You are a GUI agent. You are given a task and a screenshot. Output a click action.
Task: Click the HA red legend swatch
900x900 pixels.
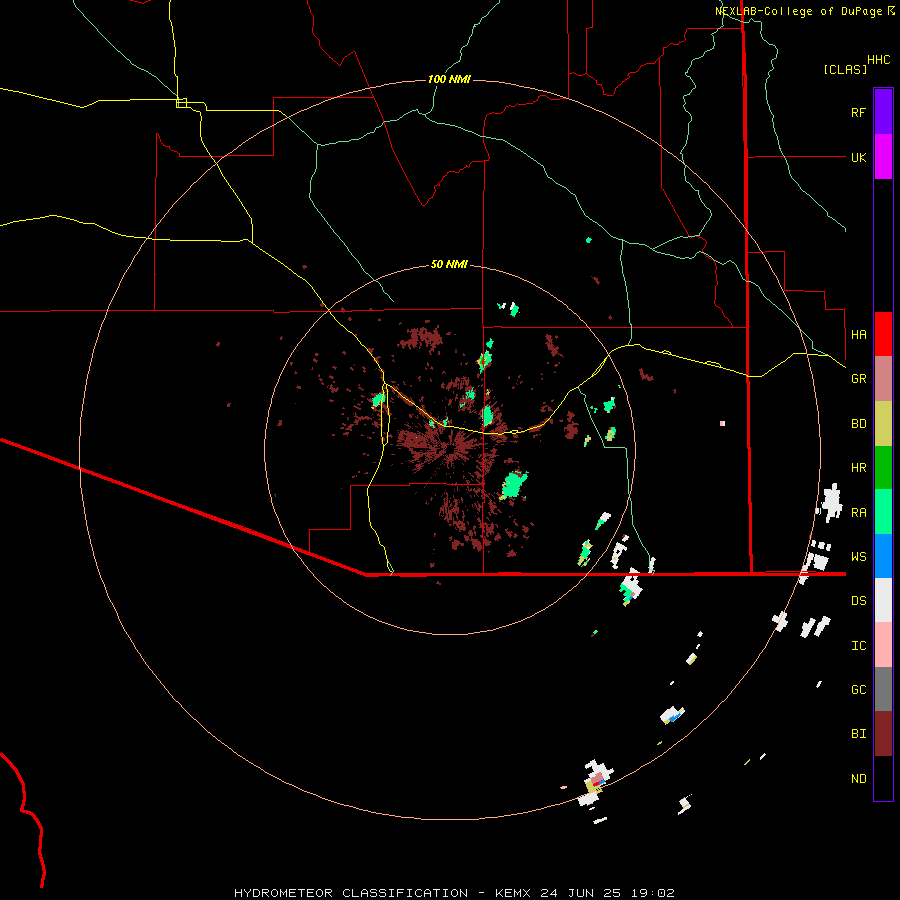(x=883, y=334)
